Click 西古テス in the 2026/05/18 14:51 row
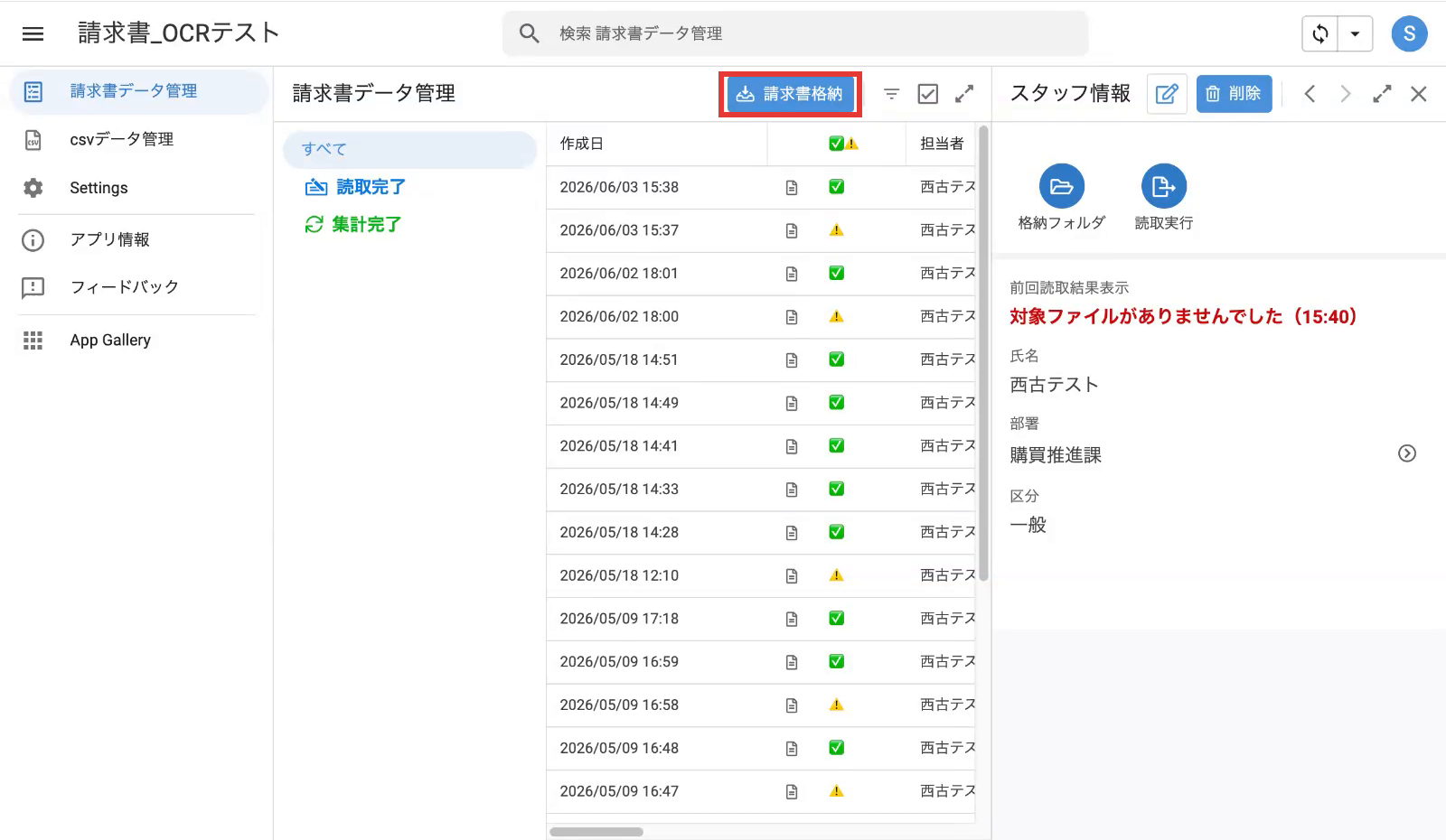The width and height of the screenshot is (1446, 840). (948, 359)
